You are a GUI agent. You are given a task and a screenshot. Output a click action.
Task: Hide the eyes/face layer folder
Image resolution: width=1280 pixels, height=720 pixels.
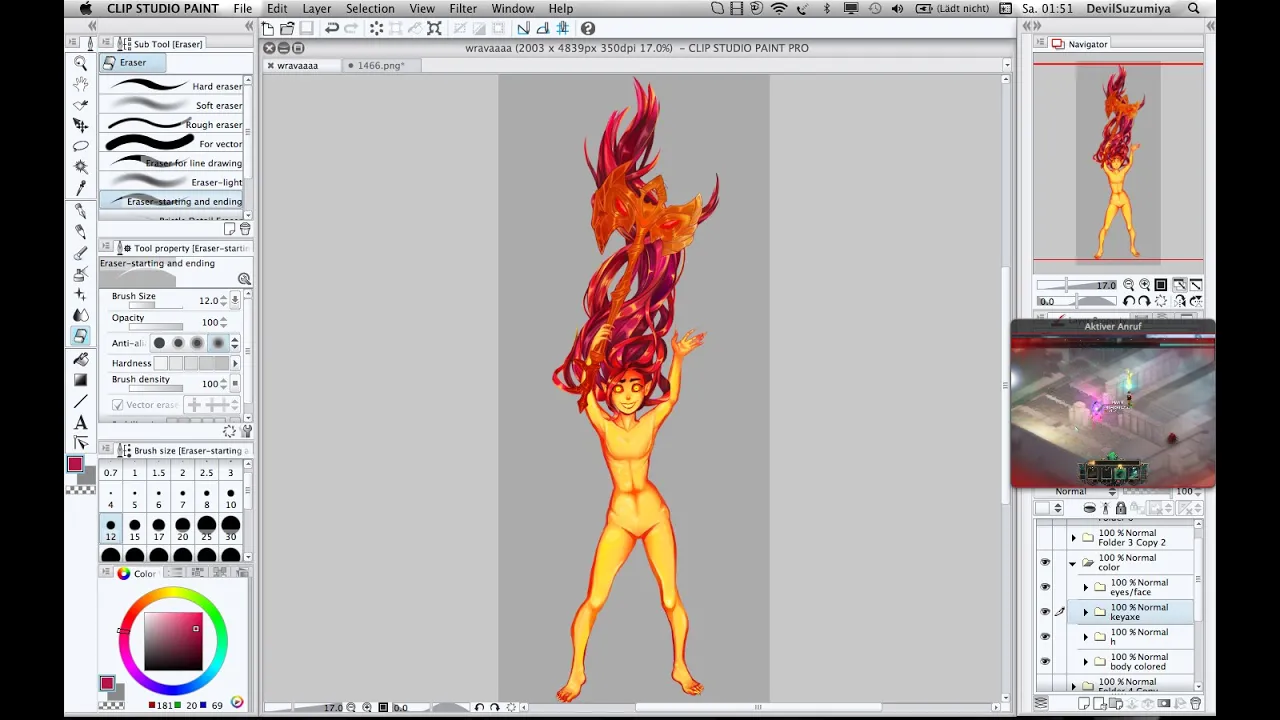click(1045, 587)
